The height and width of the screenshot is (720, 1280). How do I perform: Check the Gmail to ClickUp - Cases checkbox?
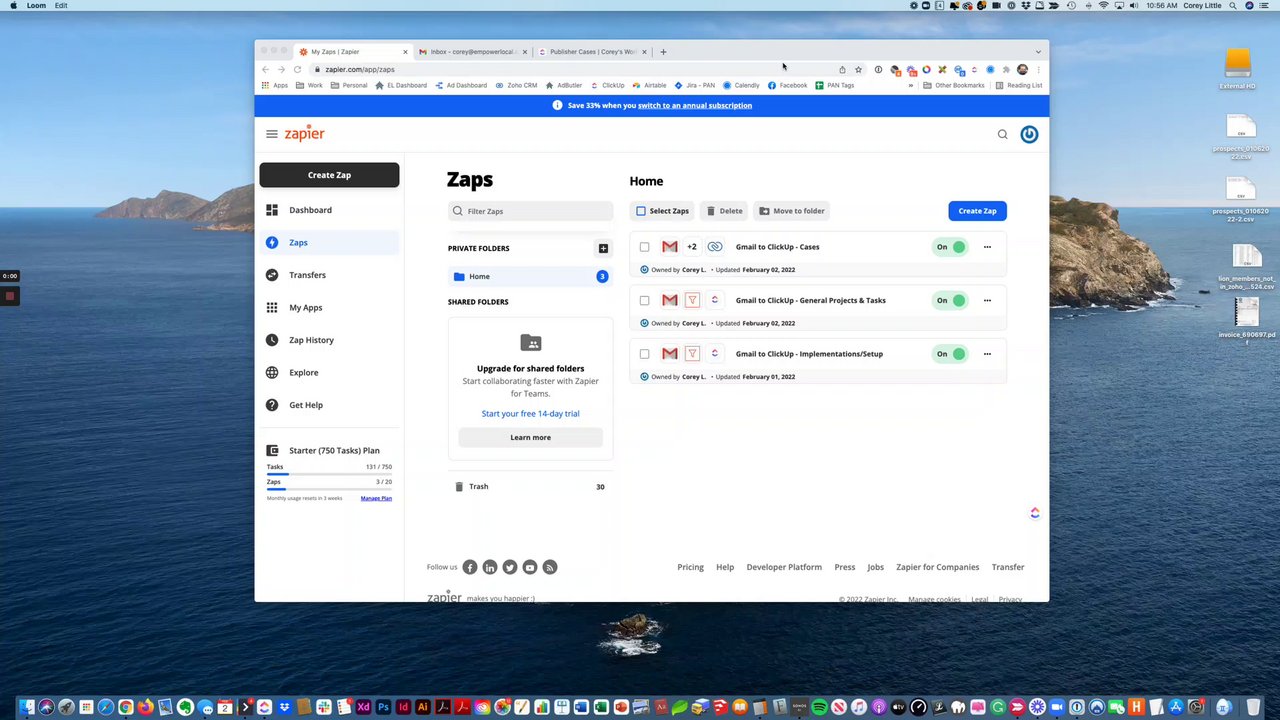[644, 247]
